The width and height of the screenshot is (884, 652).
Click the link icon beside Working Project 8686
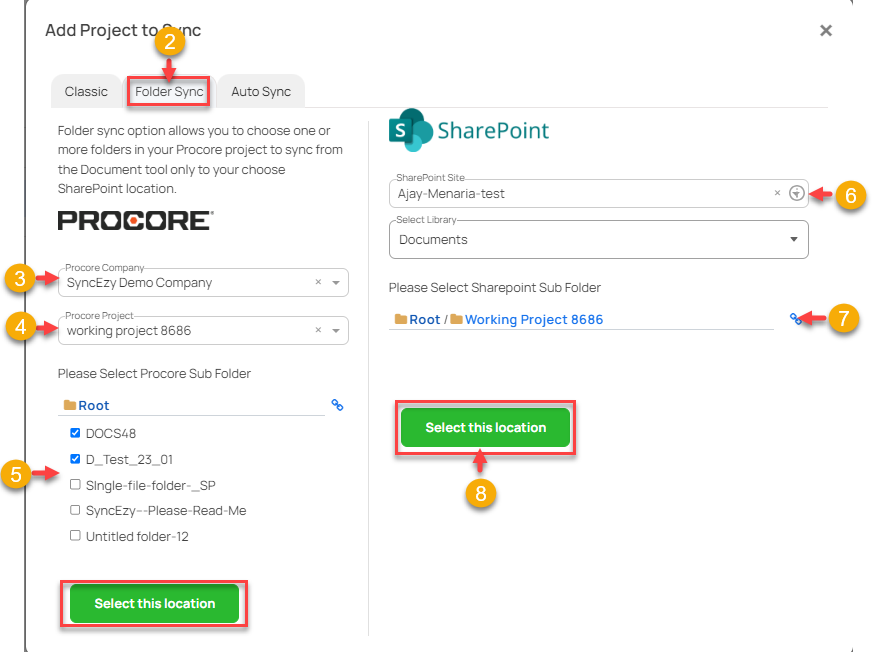(x=796, y=318)
